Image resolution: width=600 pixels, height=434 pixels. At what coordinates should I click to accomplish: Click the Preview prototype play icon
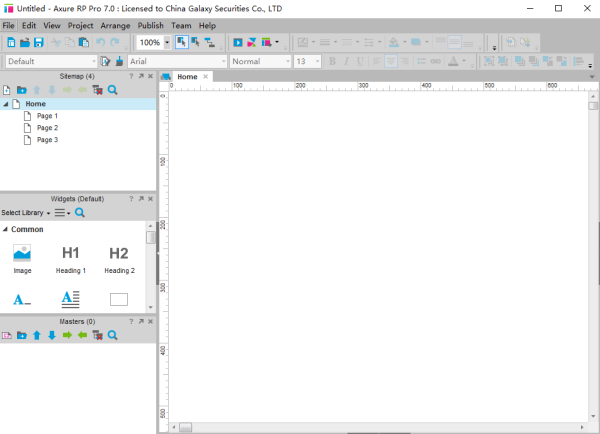point(238,42)
